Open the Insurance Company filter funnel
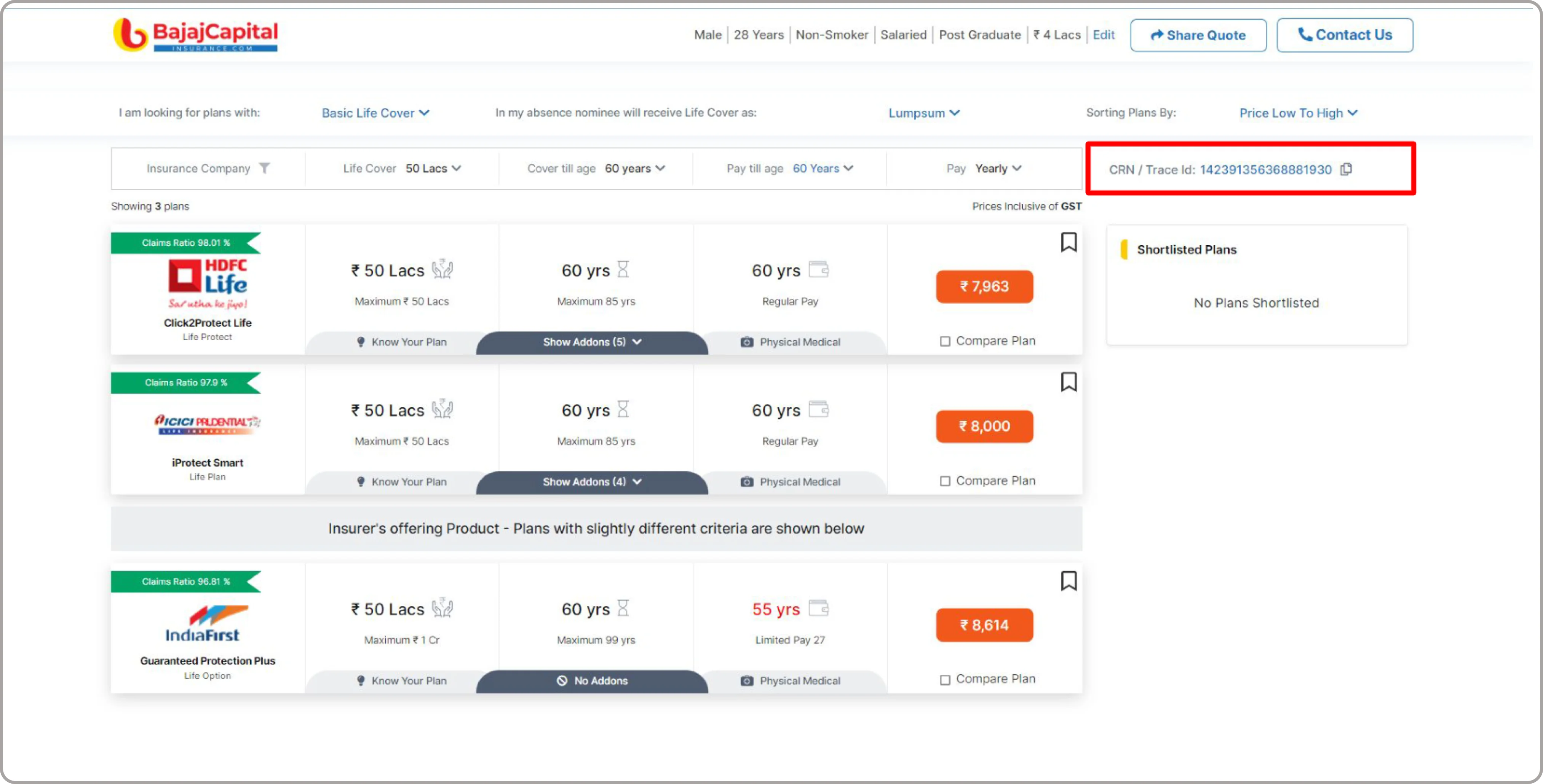Image resolution: width=1543 pixels, height=784 pixels. 264,168
